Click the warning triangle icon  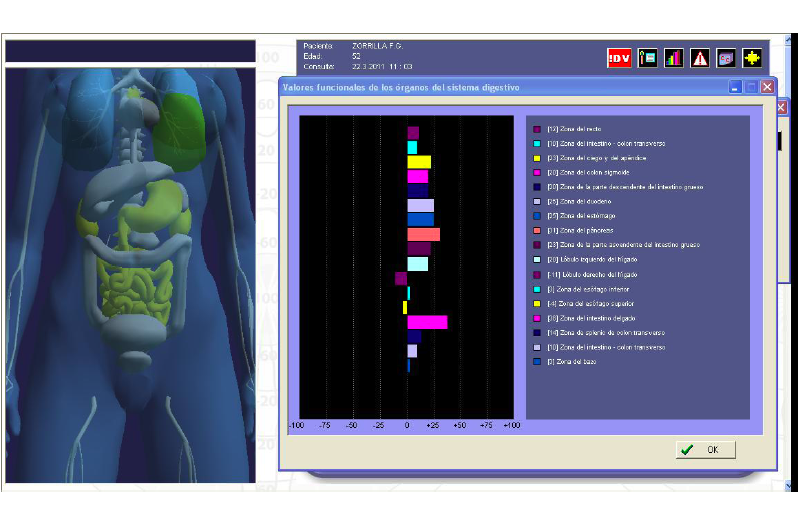[x=700, y=58]
